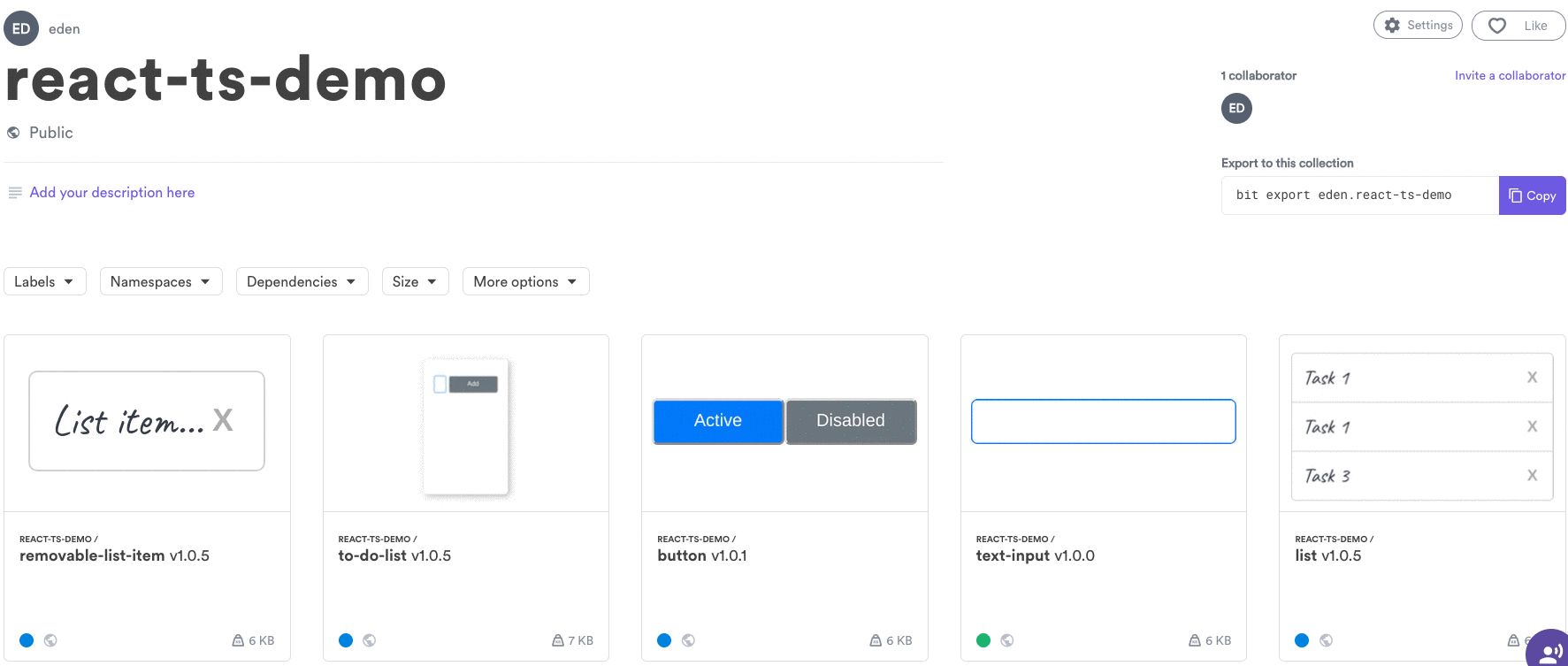Expand the More options dropdown
This screenshot has width=1568, height=666.
[x=526, y=281]
